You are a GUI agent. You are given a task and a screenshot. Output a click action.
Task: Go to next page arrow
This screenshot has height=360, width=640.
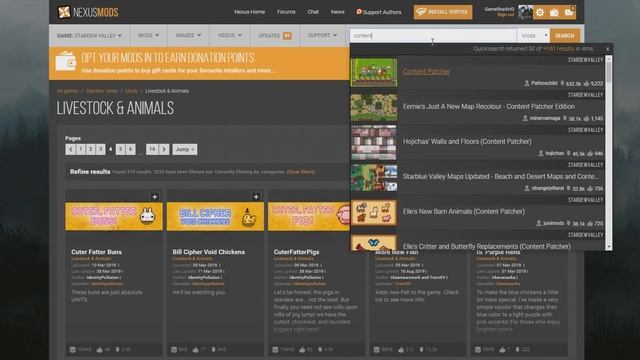[164, 149]
